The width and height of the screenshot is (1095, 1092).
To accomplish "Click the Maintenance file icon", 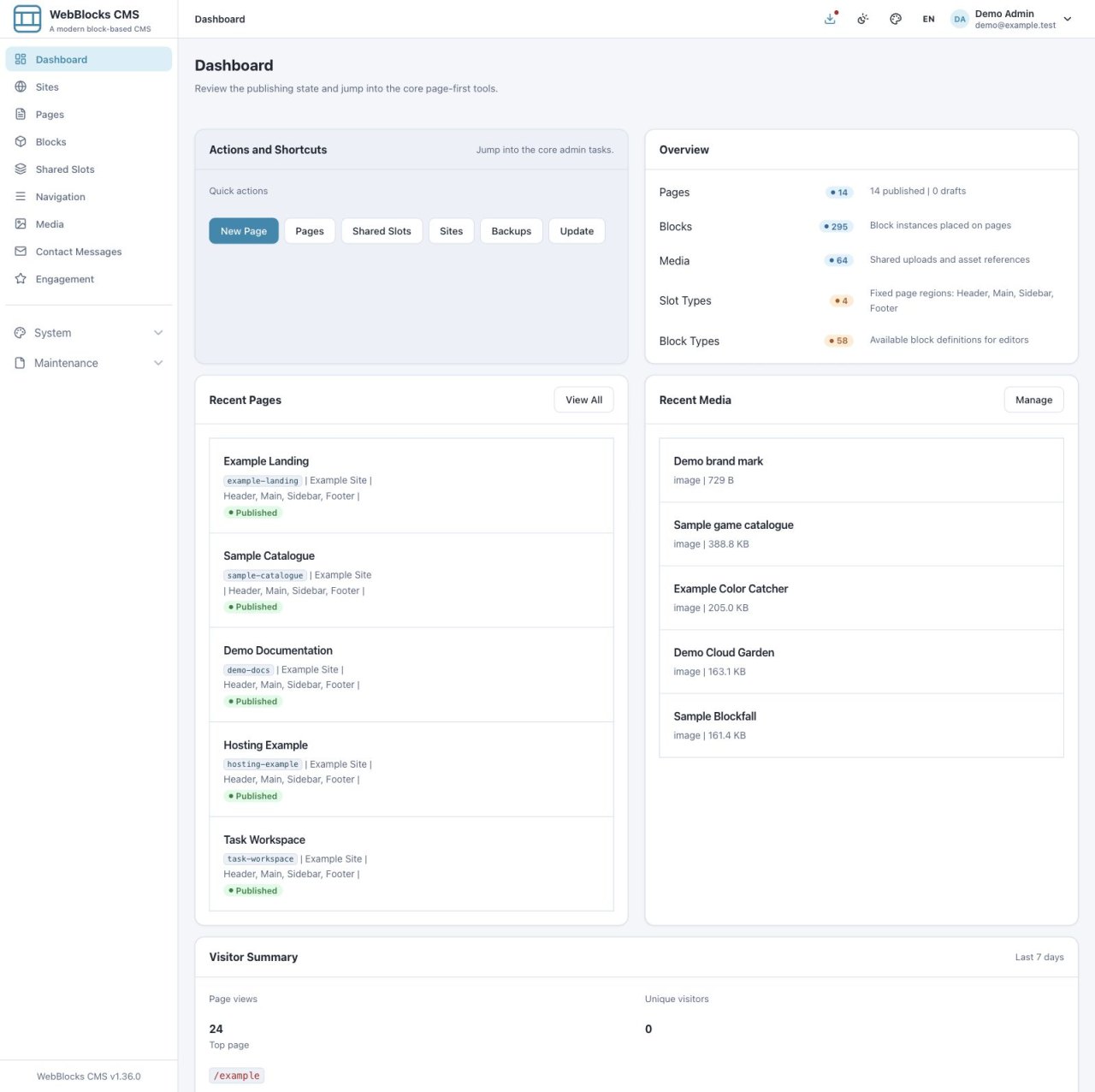I will pyautogui.click(x=21, y=363).
